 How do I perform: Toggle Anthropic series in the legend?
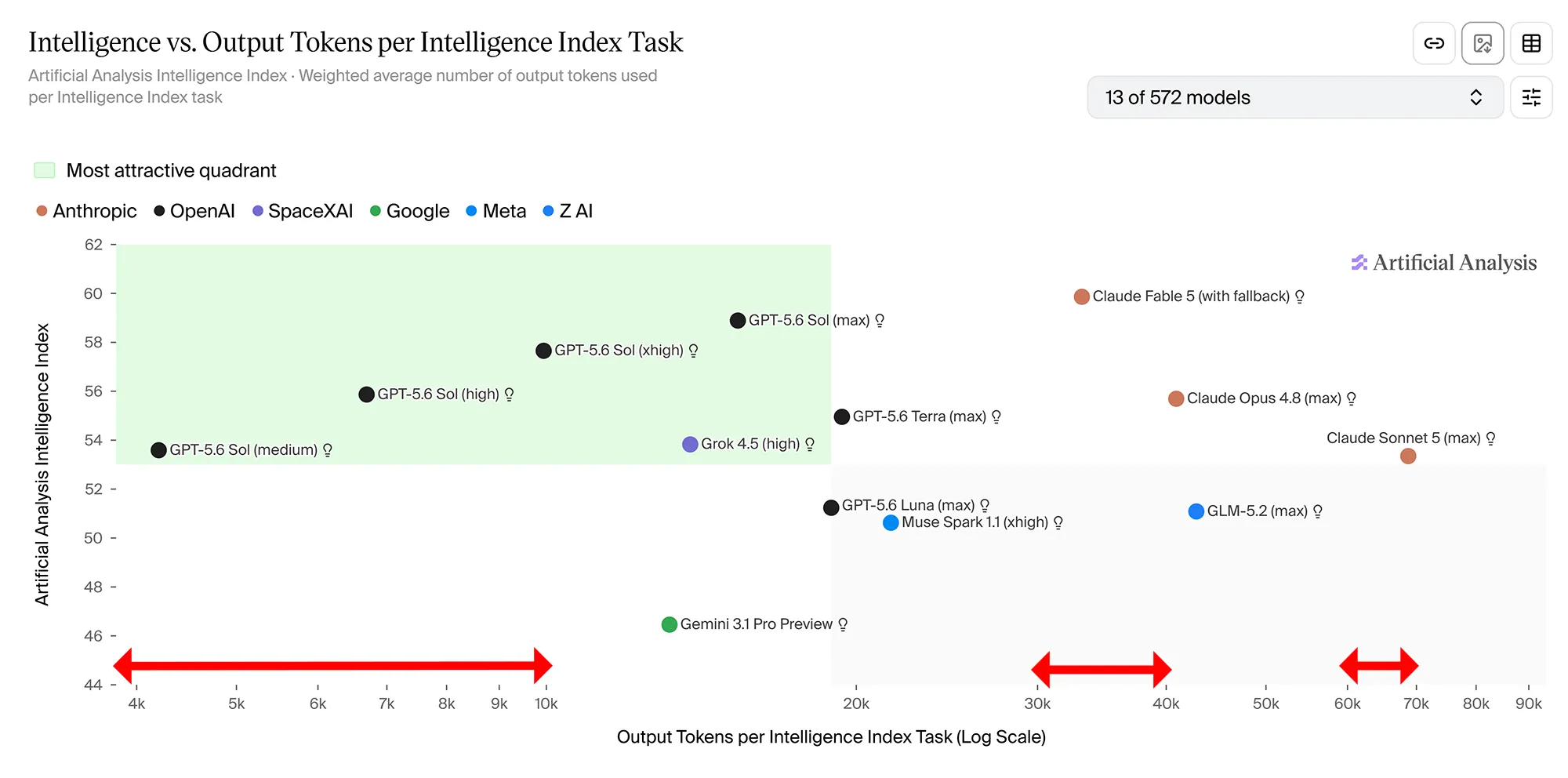[x=87, y=211]
